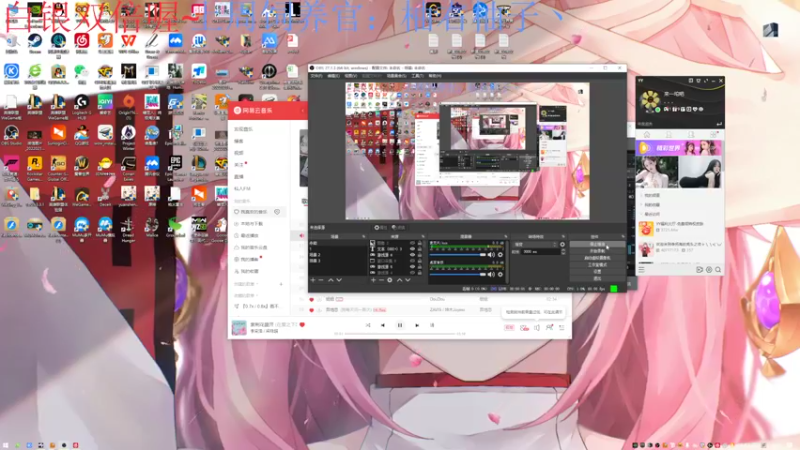Click Start Recording in OBS controls
Screen dimensions: 800x450
[x=597, y=251]
